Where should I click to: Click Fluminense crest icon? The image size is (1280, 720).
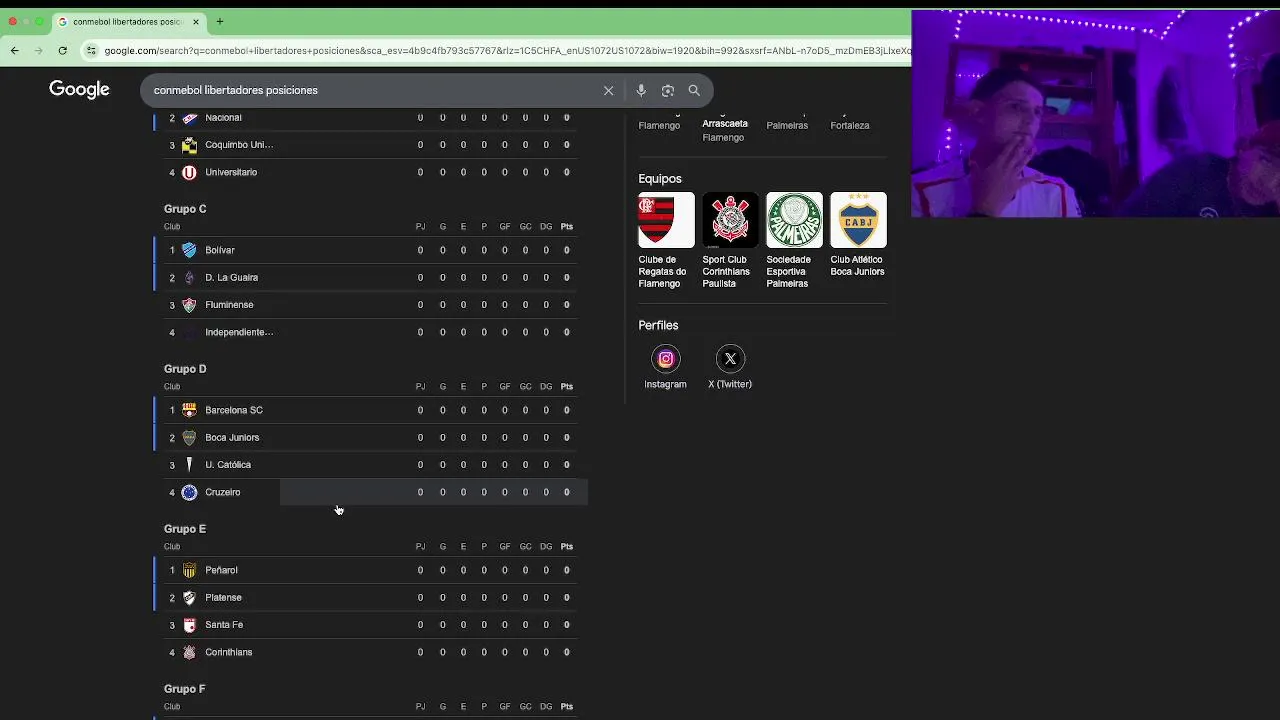click(x=189, y=305)
